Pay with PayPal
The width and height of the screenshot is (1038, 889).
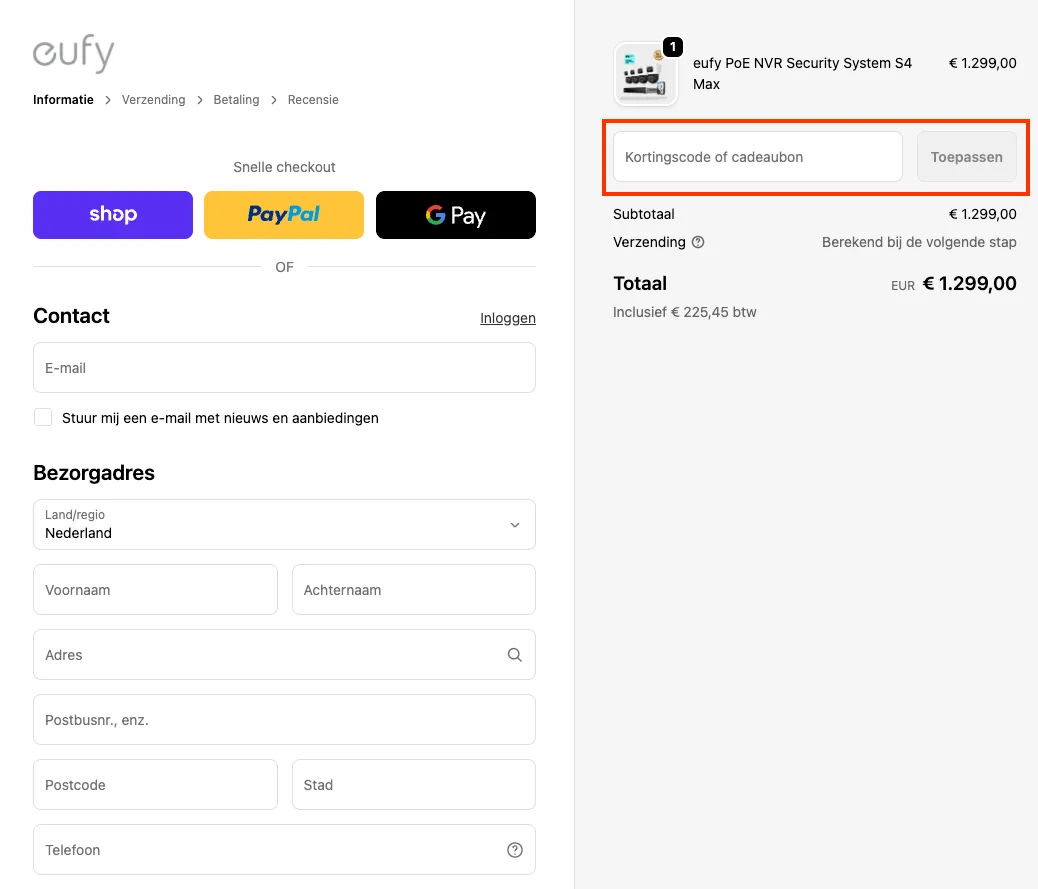click(x=283, y=214)
